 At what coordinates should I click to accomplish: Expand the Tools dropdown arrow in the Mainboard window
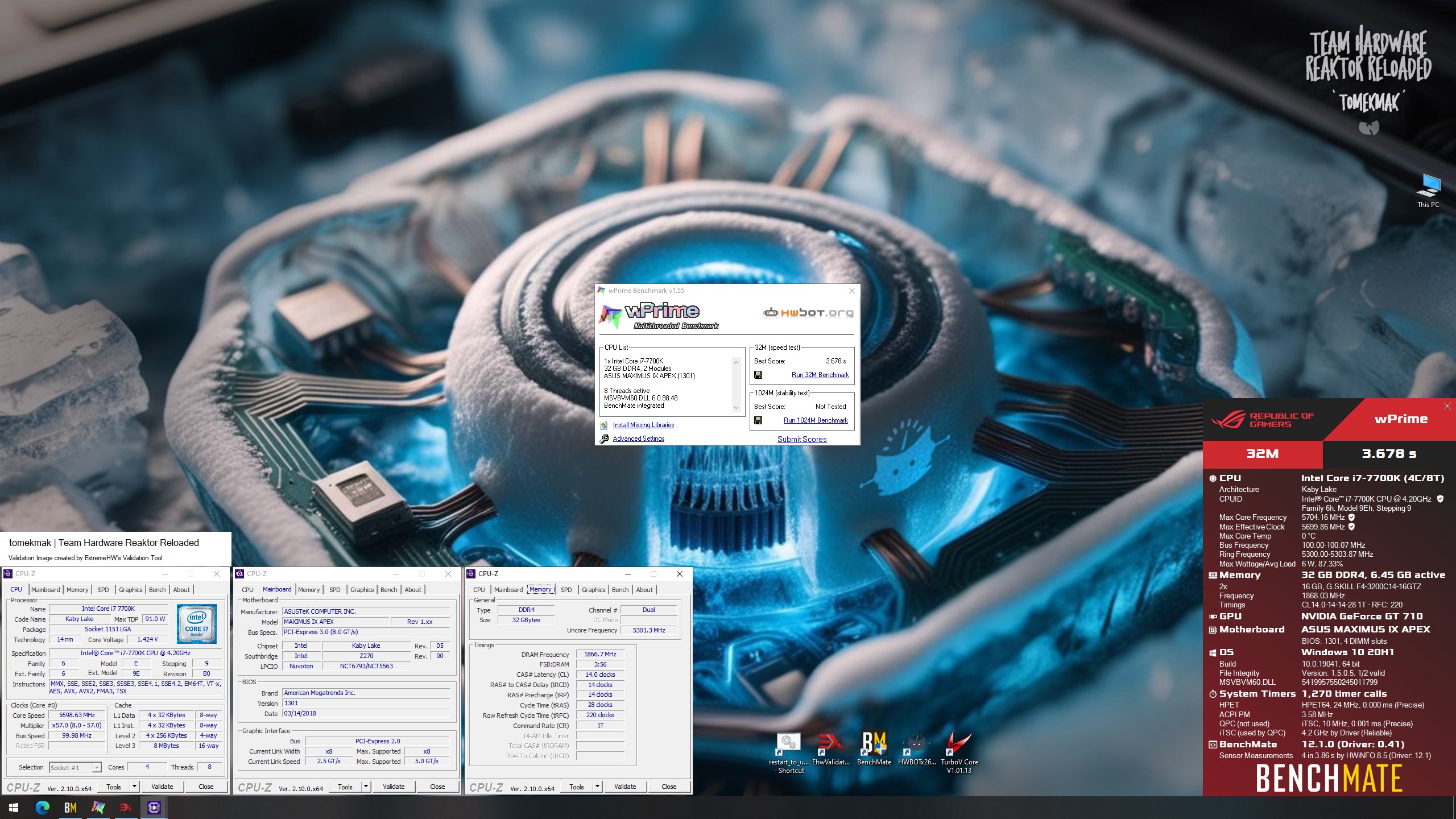click(366, 787)
